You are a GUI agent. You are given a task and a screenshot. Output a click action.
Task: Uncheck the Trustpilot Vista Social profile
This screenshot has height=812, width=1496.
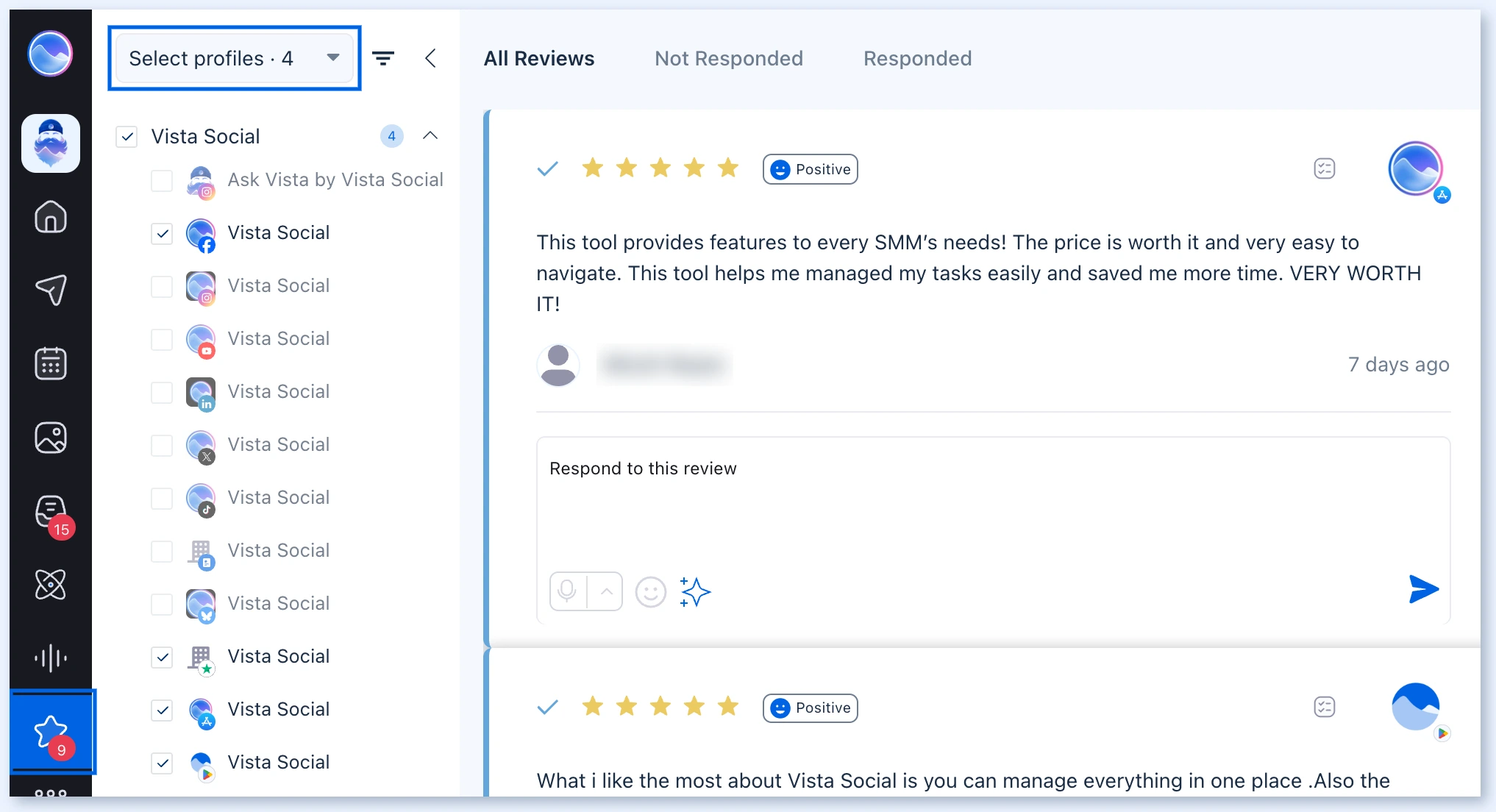tap(162, 658)
